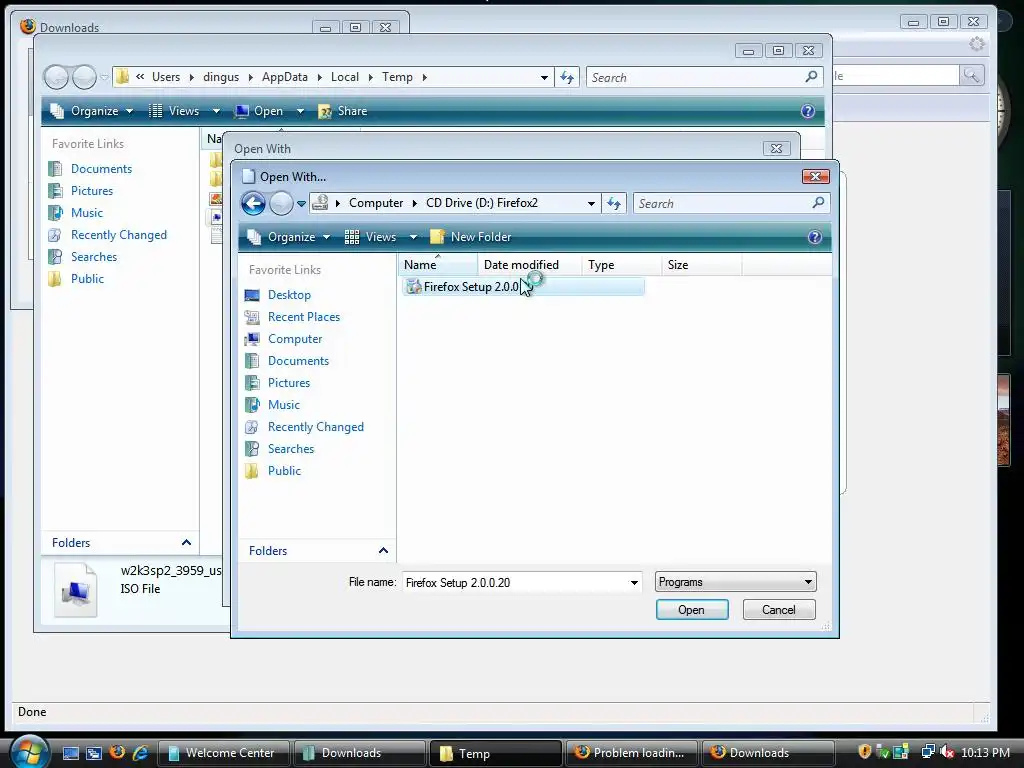Click dingus in the explorer address breadcrumb
The width and height of the screenshot is (1024, 768).
[221, 77]
